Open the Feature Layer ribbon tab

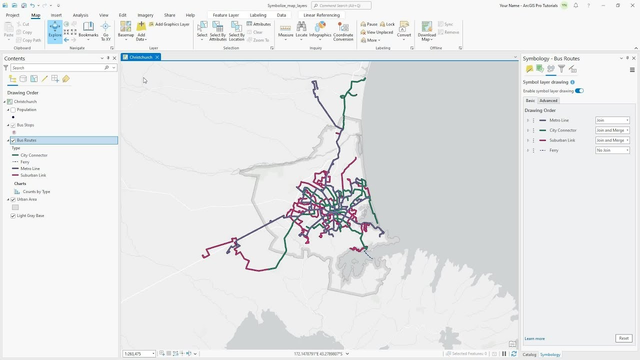click(226, 15)
